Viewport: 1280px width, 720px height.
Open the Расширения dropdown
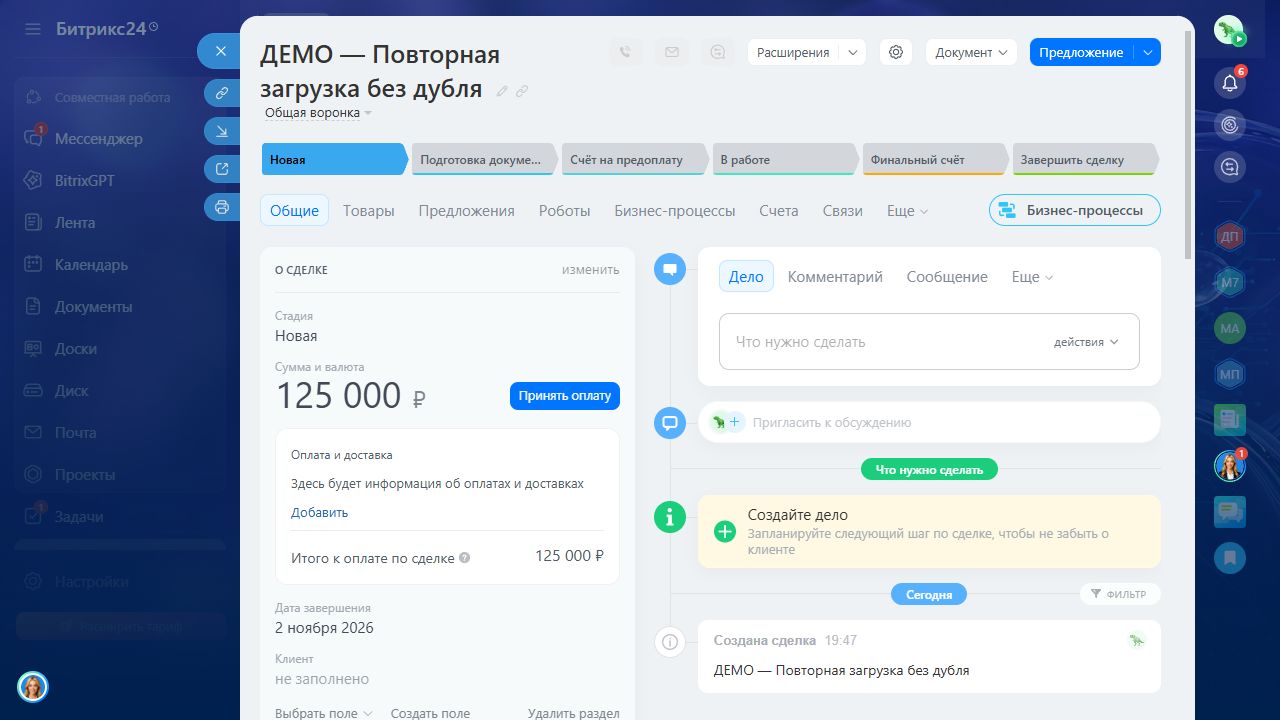(806, 52)
